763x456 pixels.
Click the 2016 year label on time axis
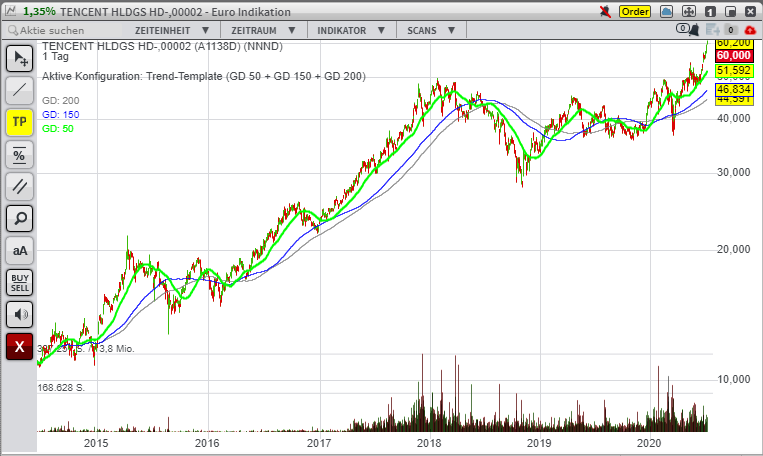207,443
